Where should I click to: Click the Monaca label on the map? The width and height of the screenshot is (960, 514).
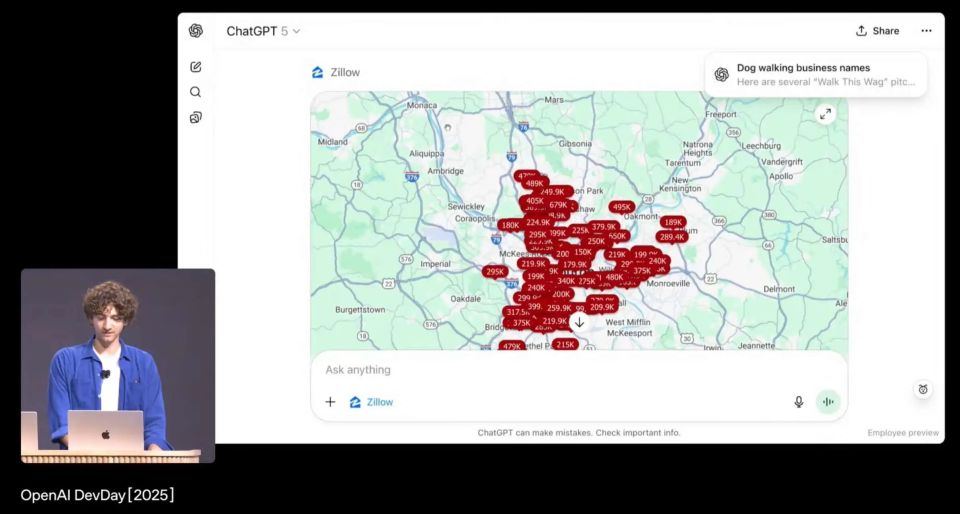[422, 105]
